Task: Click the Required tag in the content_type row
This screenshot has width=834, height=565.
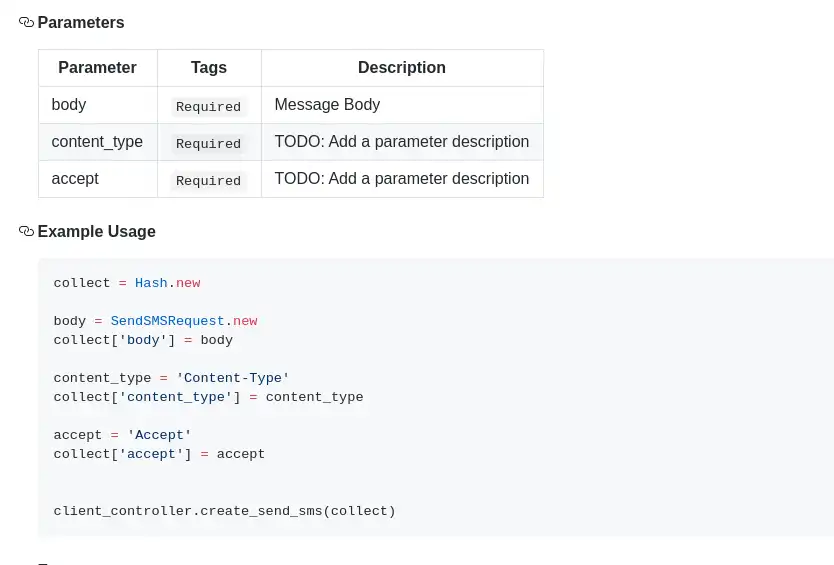Action: point(208,144)
